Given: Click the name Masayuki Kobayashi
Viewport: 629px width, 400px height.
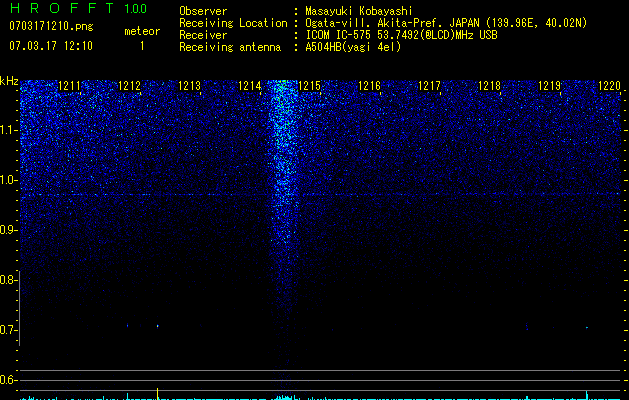Looking at the screenshot, I should pyautogui.click(x=359, y=11).
